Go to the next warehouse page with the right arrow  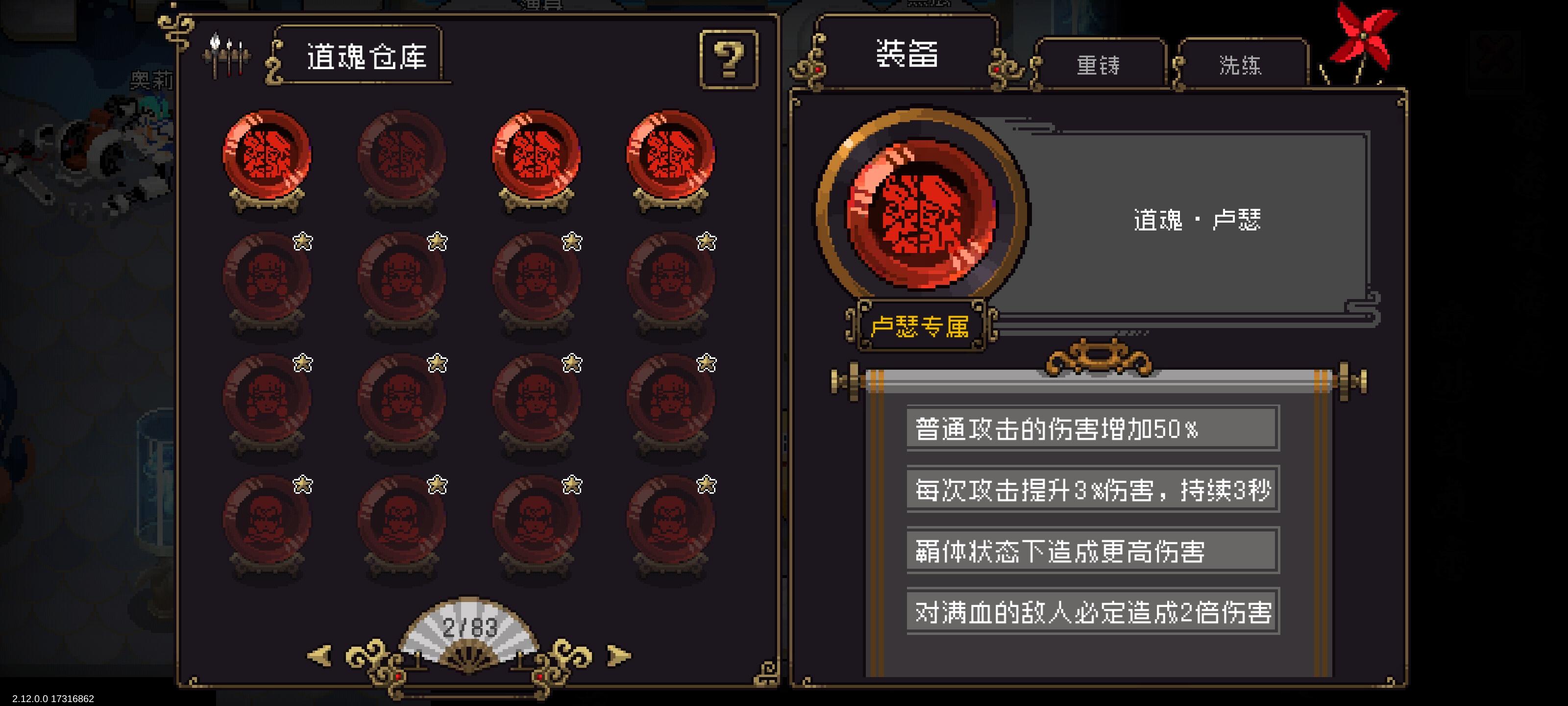click(618, 656)
